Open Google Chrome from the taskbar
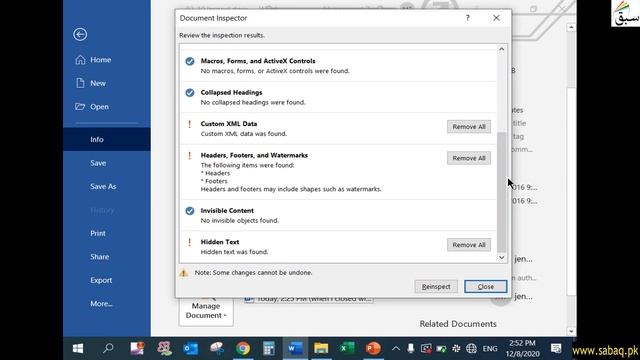 (x=243, y=349)
